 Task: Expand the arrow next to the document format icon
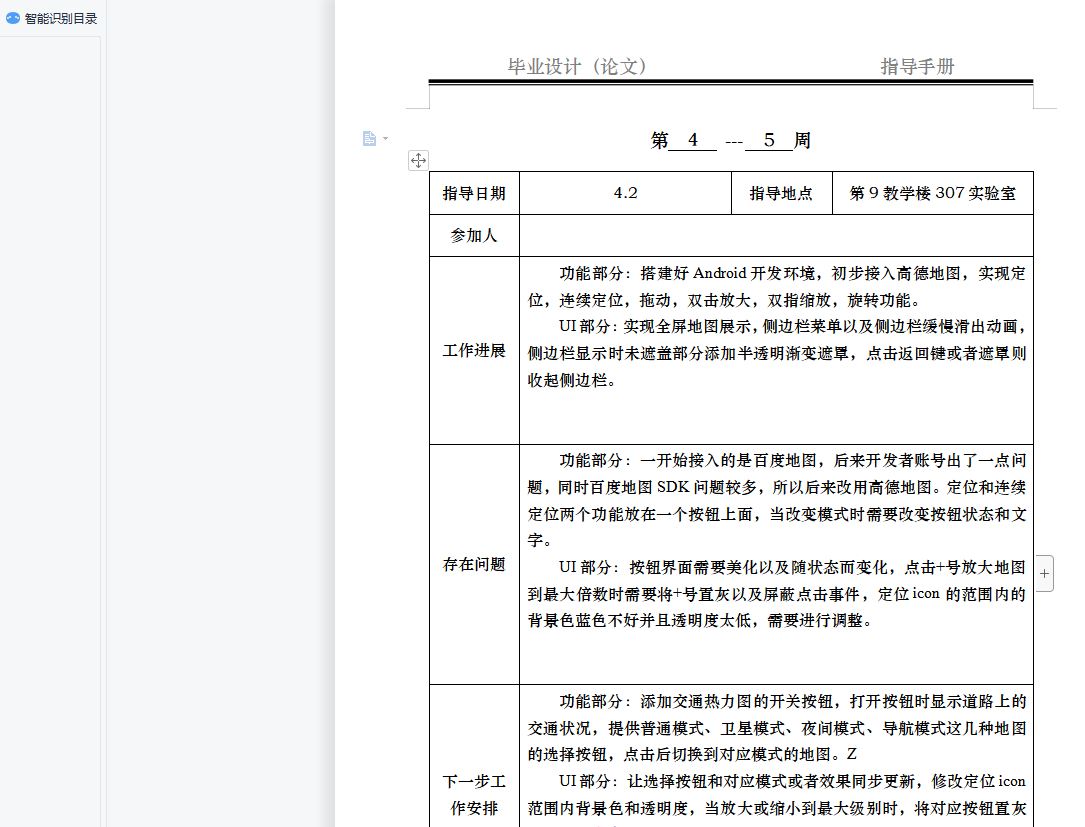(x=385, y=138)
